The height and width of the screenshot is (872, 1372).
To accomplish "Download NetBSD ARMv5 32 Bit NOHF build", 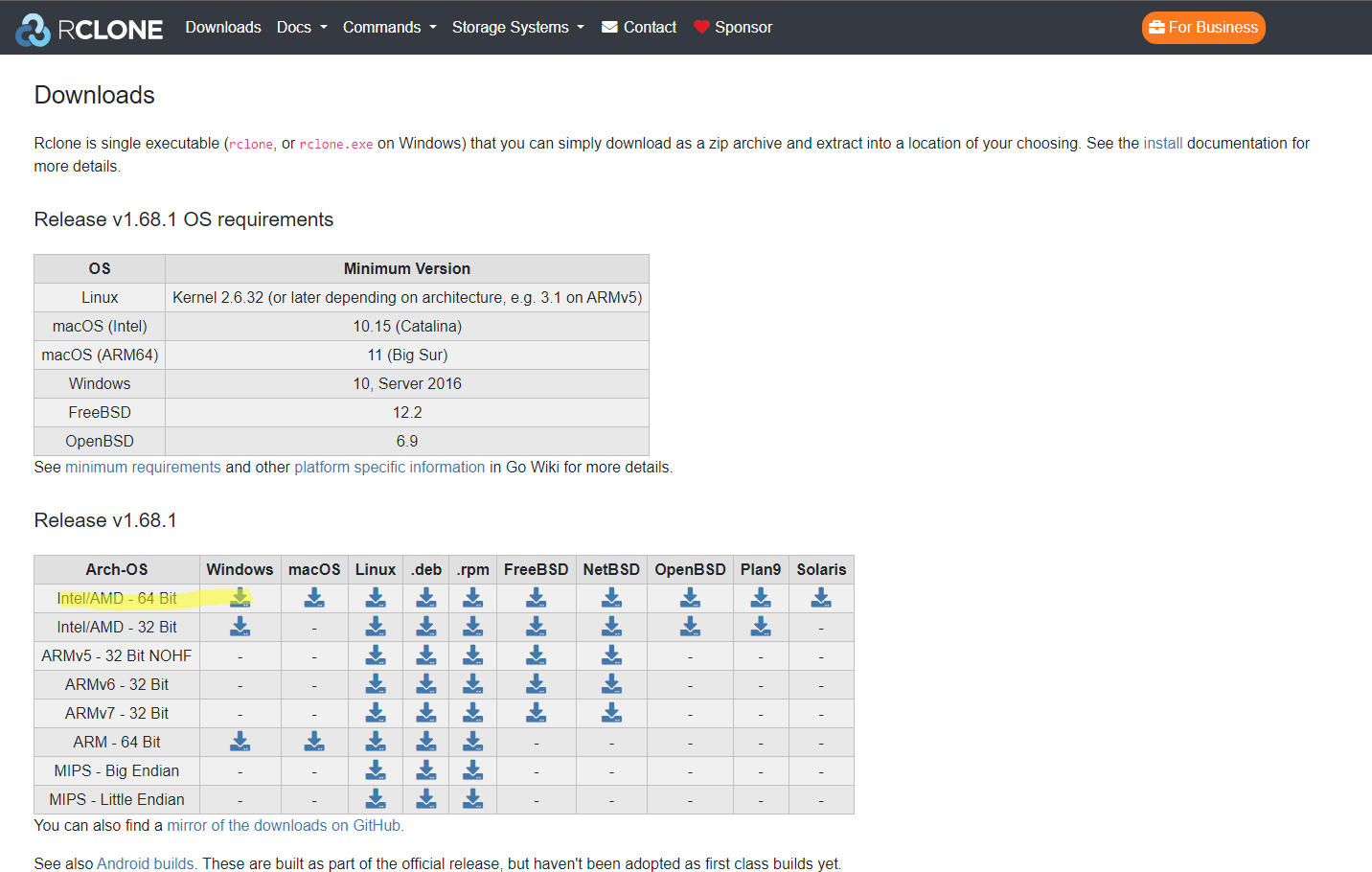I will pos(611,655).
